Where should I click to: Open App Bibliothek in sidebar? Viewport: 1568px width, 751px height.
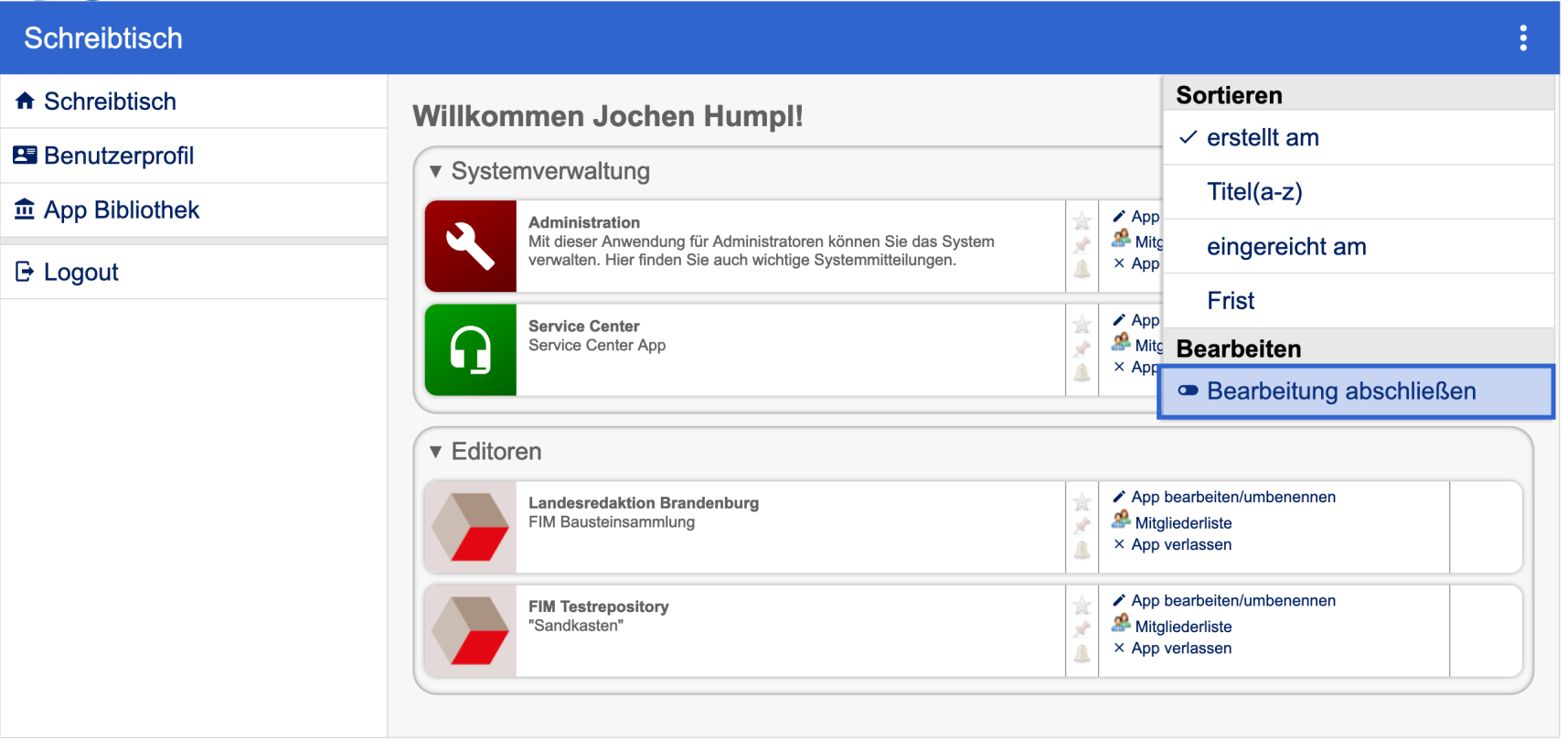point(121,210)
